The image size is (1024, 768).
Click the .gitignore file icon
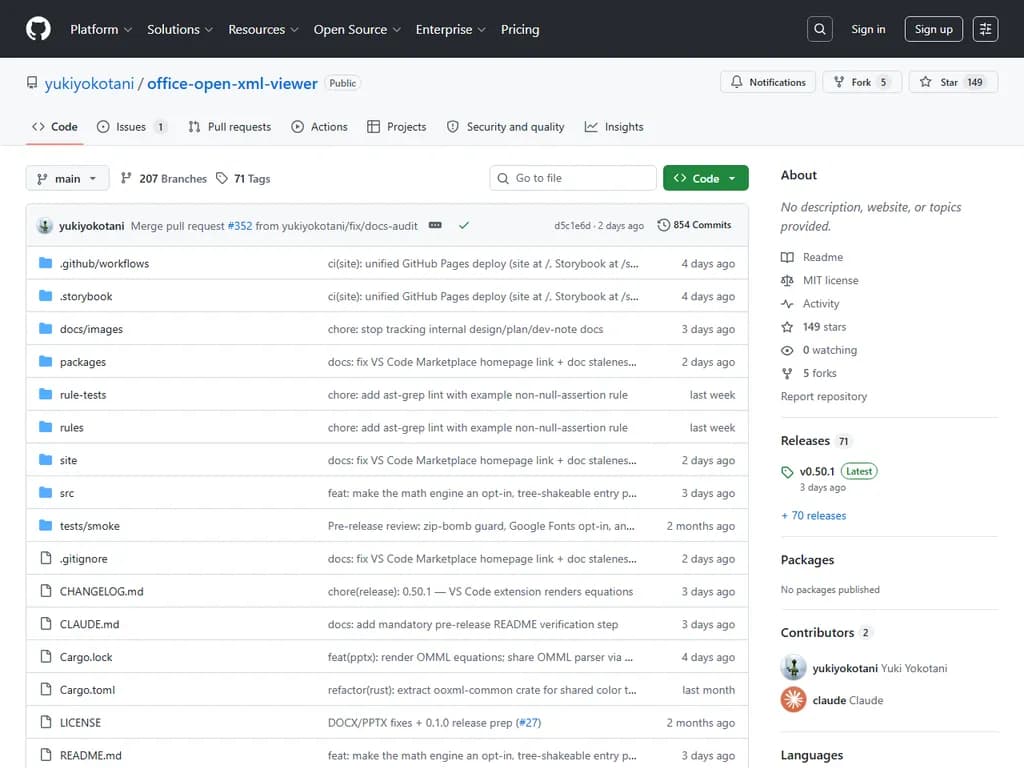[46, 558]
